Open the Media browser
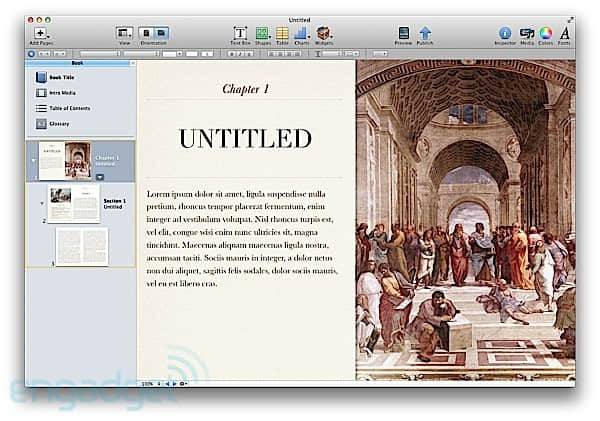This screenshot has height=421, width=600. pyautogui.click(x=527, y=34)
